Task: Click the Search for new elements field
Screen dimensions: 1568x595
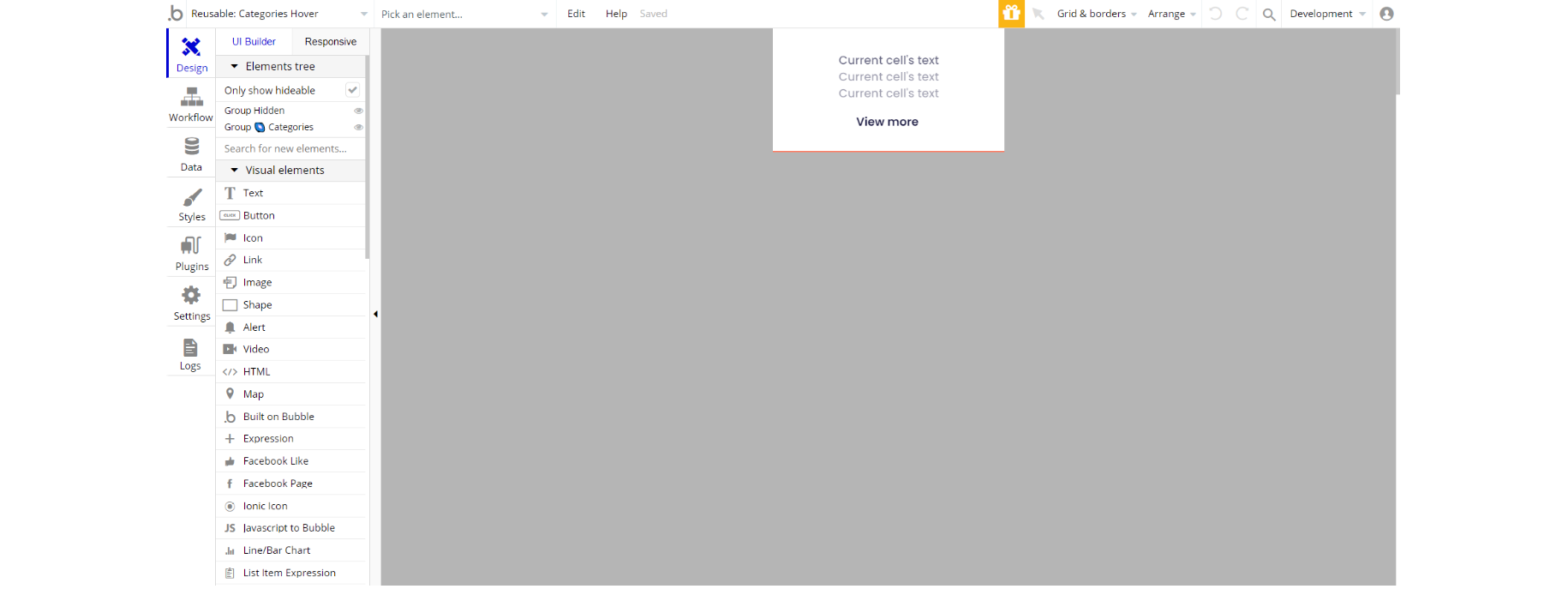Action: point(290,148)
